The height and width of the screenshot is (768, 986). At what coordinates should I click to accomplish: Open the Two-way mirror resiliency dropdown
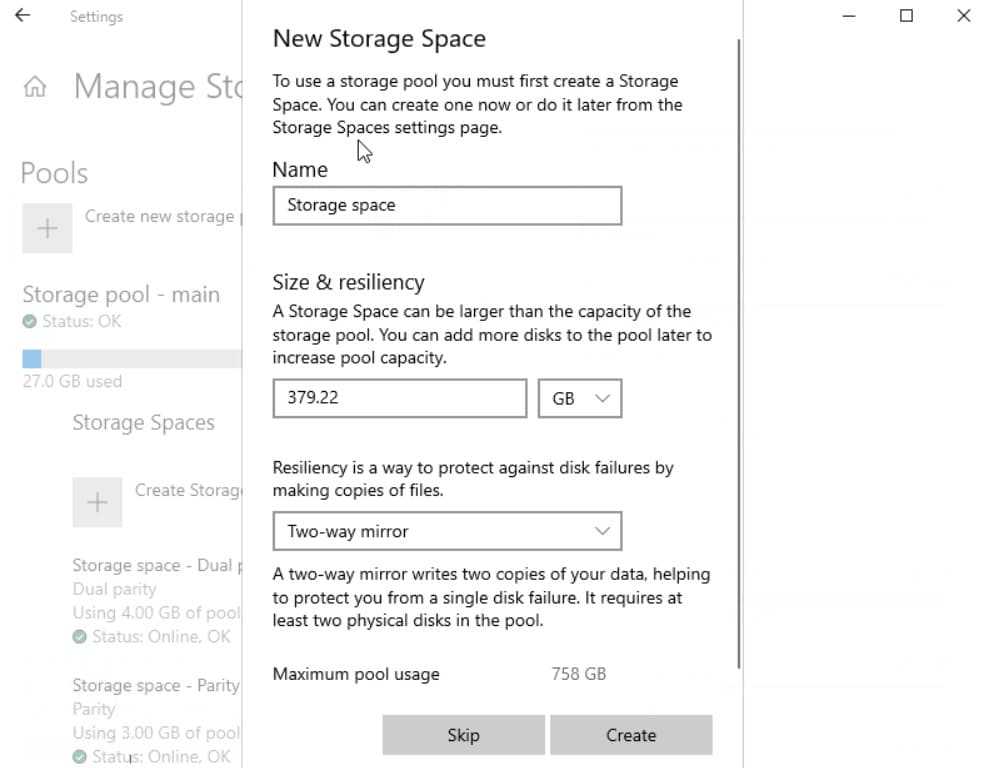point(447,531)
